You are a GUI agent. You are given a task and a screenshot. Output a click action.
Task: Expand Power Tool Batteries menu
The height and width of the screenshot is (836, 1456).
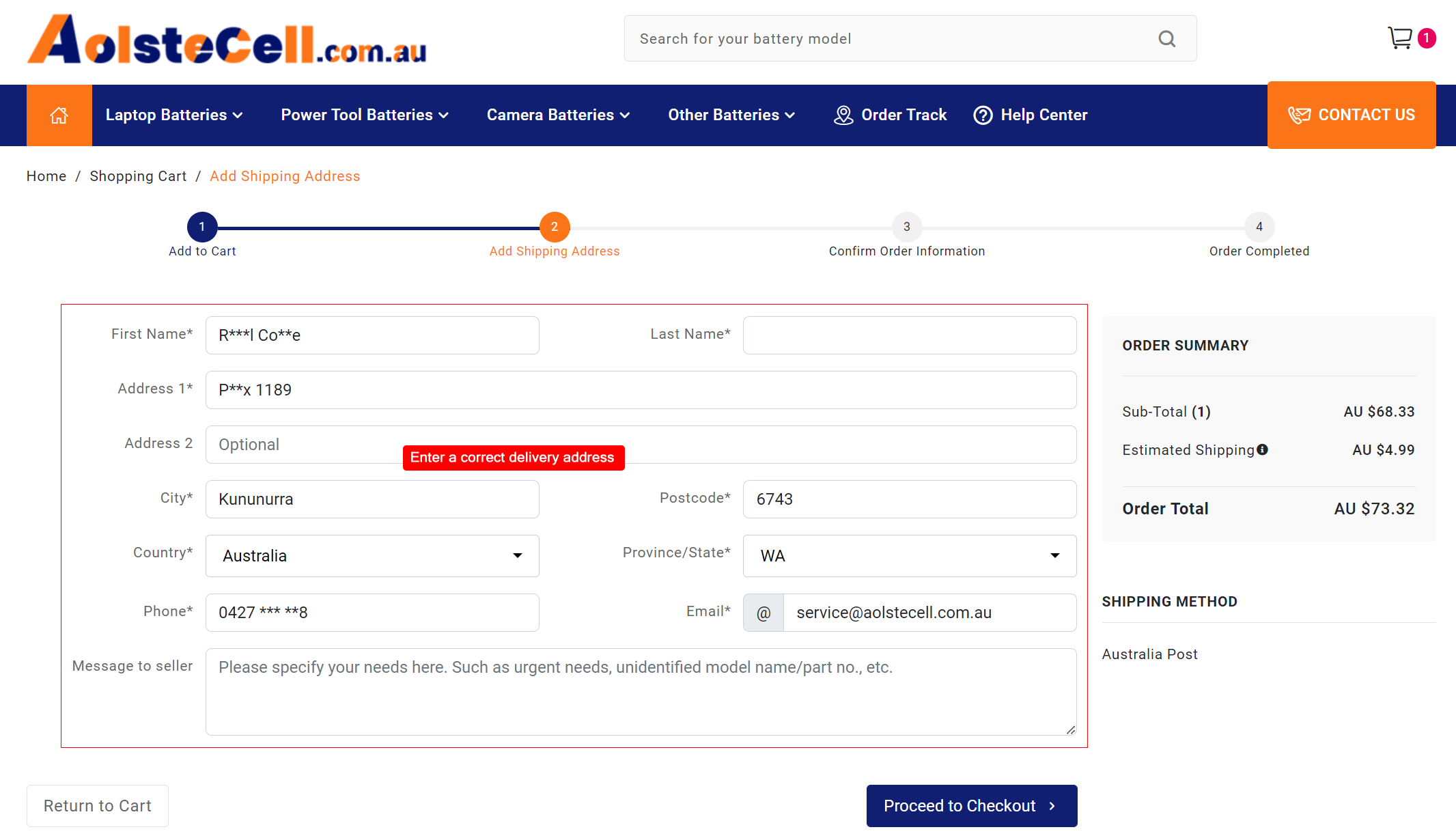pos(365,115)
